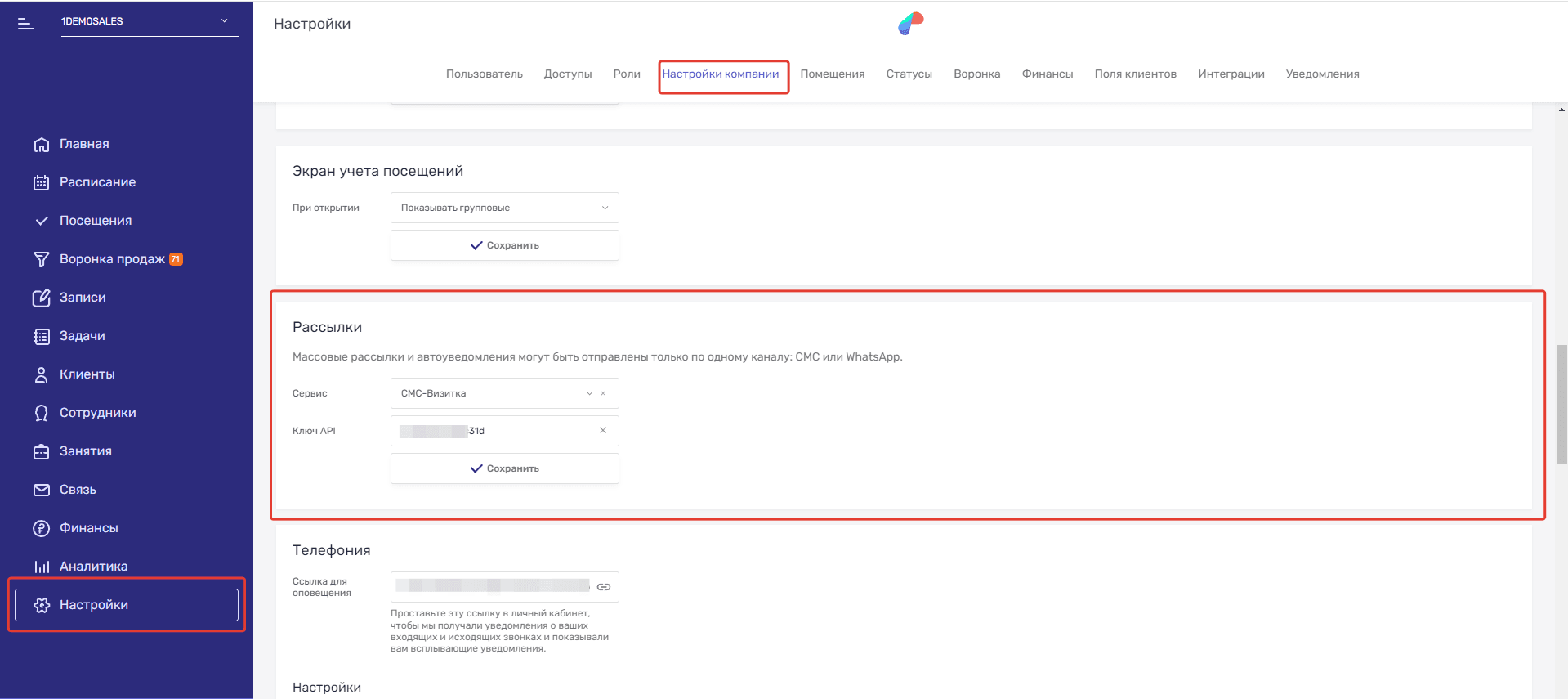The image size is (1568, 699).
Task: Open Записи notes section in the sidebar
Action: [83, 298]
